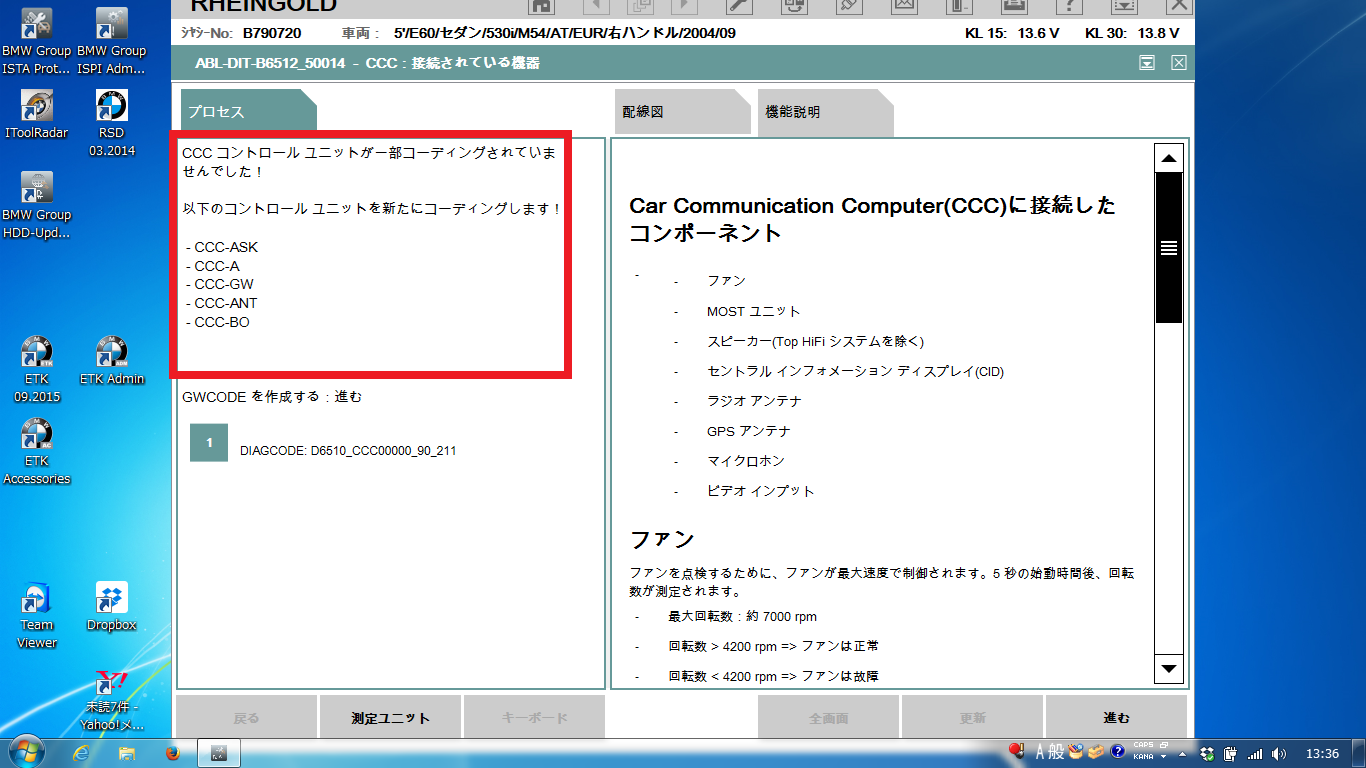Image resolution: width=1366 pixels, height=768 pixels.
Task: Click the scrollbar down arrow in description pane
Action: coord(1168,667)
